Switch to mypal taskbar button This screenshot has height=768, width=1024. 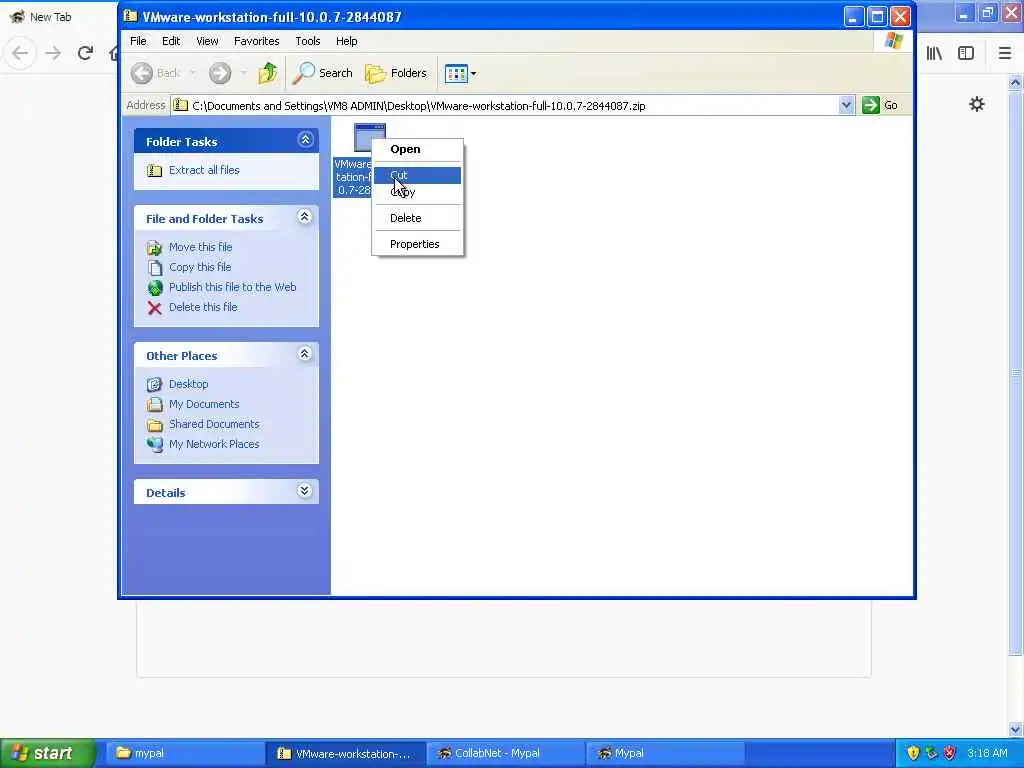[183, 753]
